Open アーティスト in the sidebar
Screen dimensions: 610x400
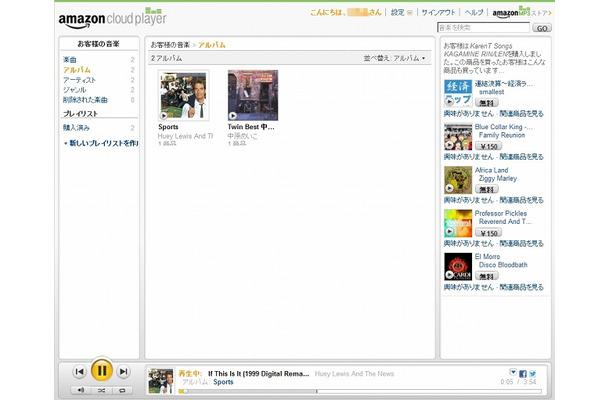(79, 80)
